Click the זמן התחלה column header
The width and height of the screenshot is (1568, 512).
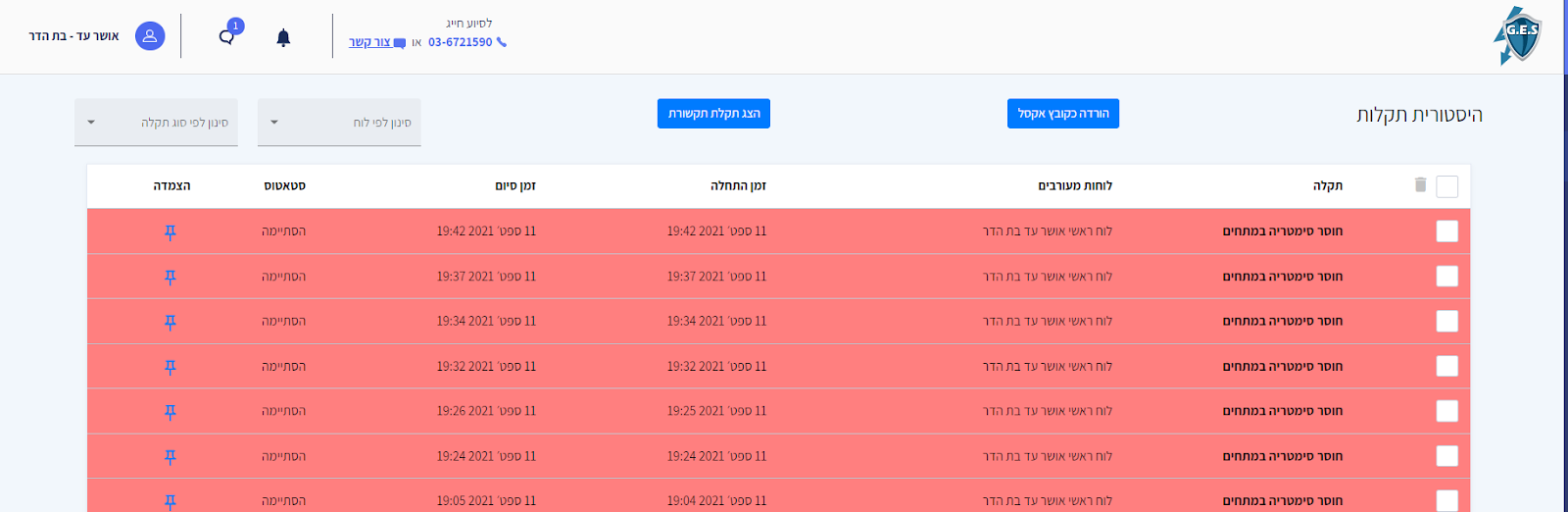pos(739,185)
